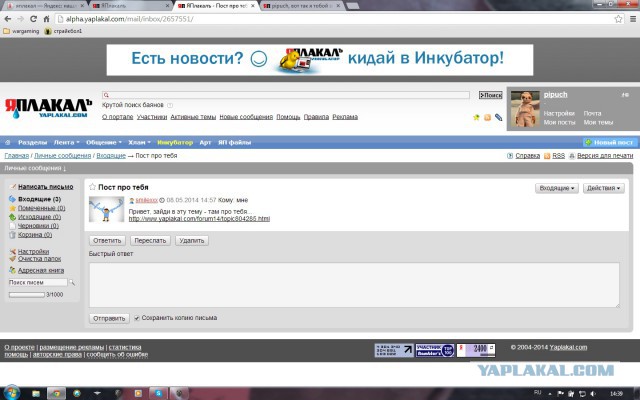Open the yaplakal forum topic link in message
This screenshot has width=640, height=400.
199,219
